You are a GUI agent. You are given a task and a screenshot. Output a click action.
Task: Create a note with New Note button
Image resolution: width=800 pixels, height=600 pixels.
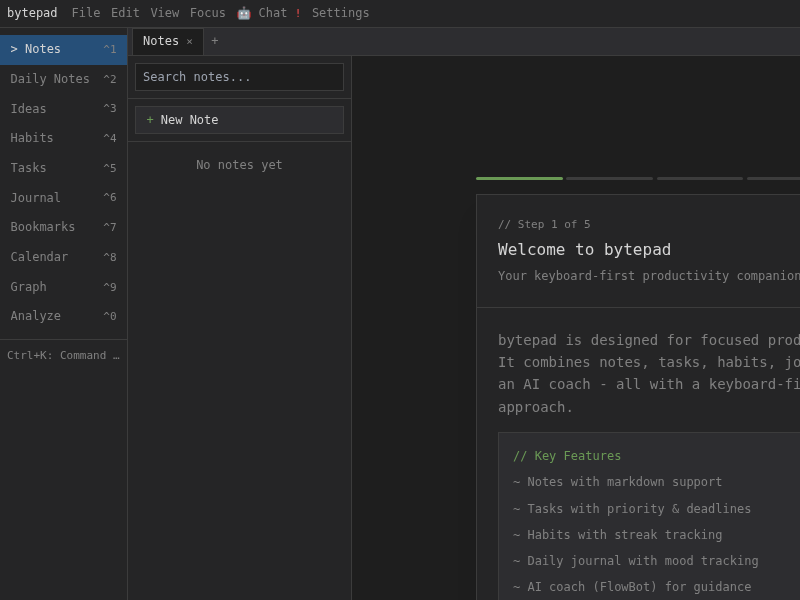pyautogui.click(x=239, y=120)
